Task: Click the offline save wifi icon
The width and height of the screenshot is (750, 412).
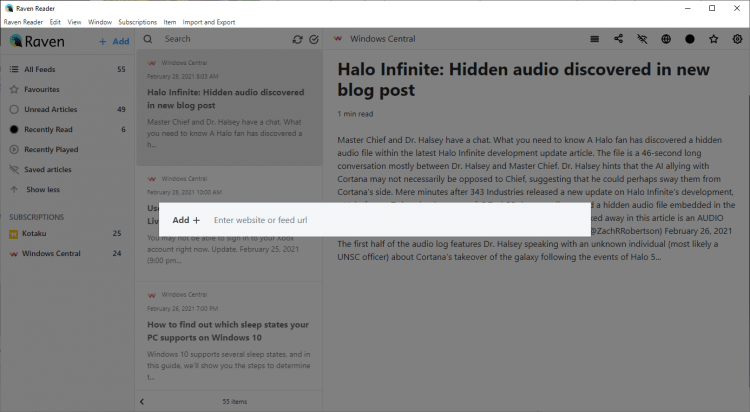Action: (642, 39)
